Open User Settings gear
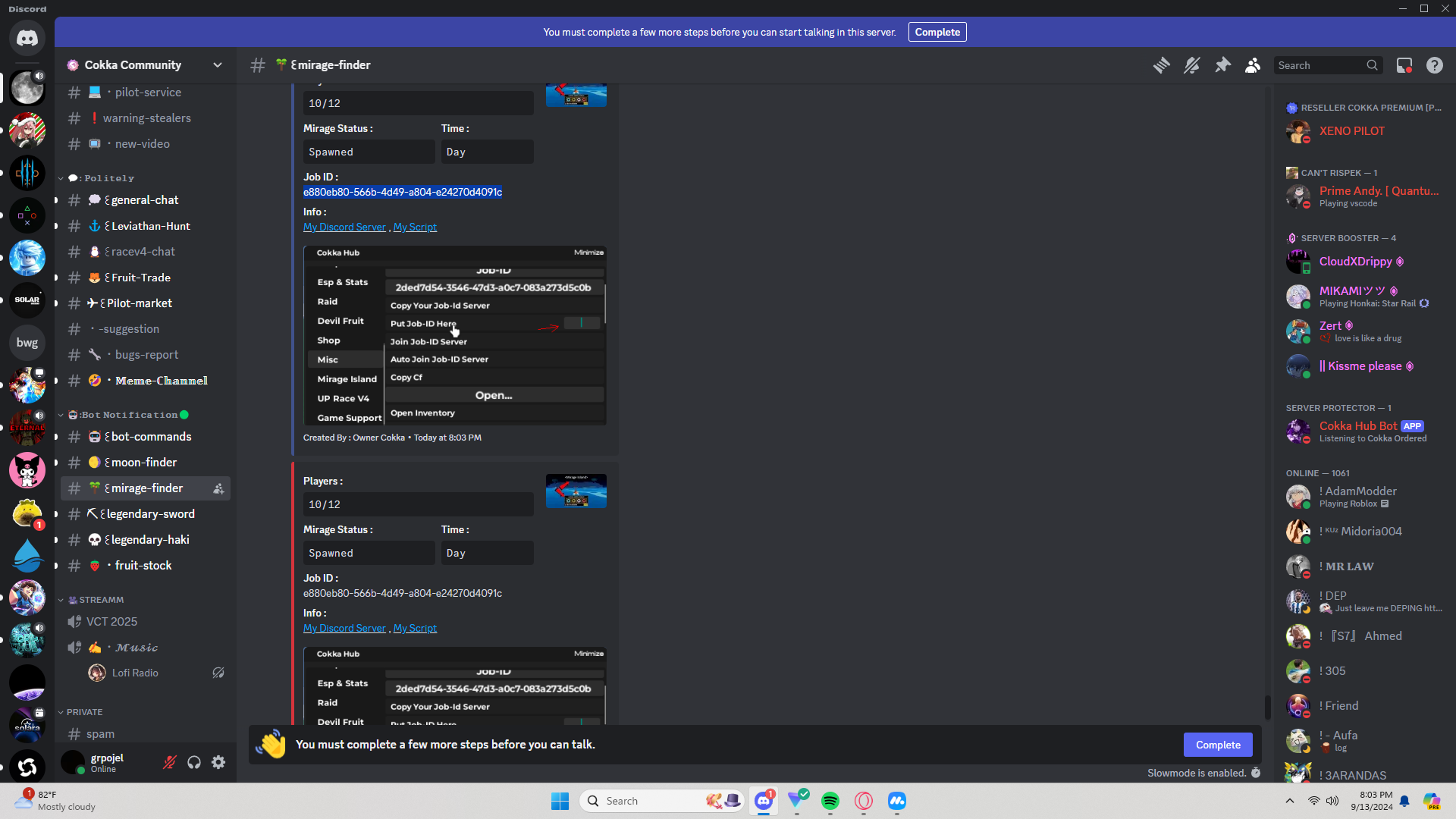 pyautogui.click(x=218, y=762)
